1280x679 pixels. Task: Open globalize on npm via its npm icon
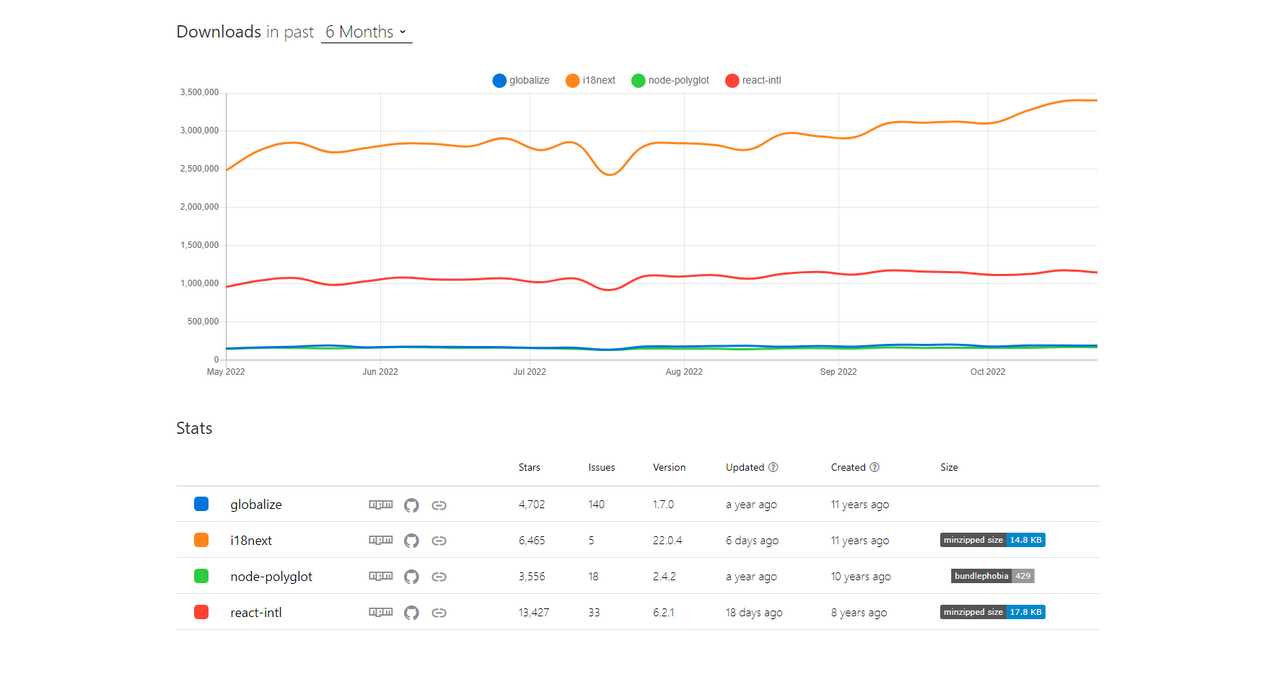[x=381, y=504]
